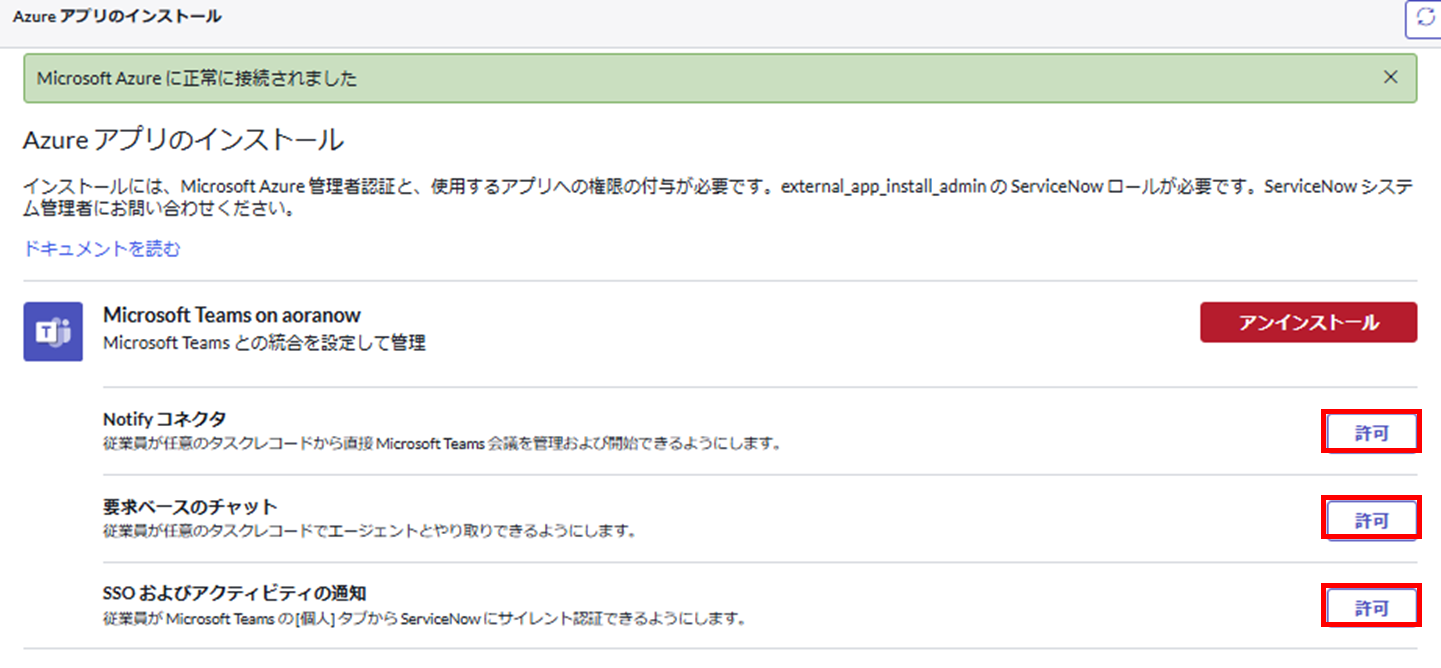
Task: Click the Notify コネクタ heading
Action: pyautogui.click(x=165, y=419)
